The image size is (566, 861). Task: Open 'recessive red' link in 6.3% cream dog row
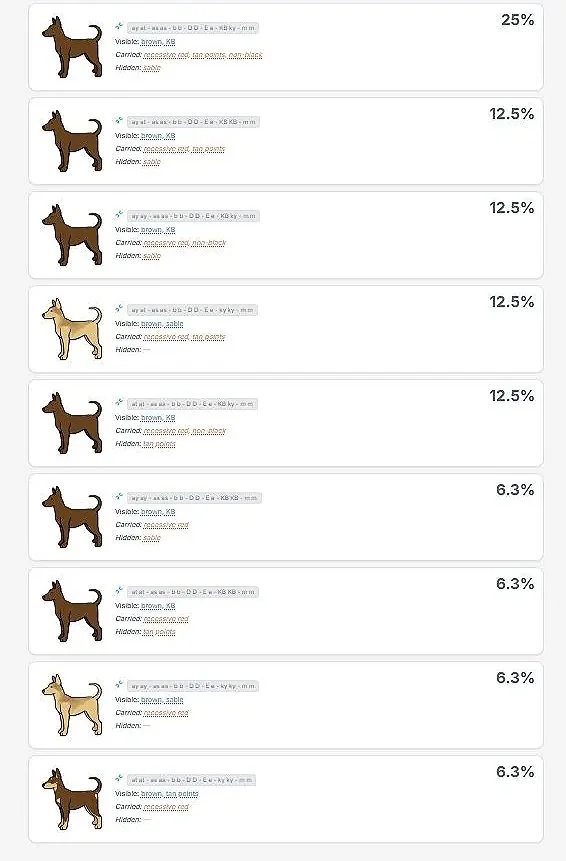tap(166, 713)
